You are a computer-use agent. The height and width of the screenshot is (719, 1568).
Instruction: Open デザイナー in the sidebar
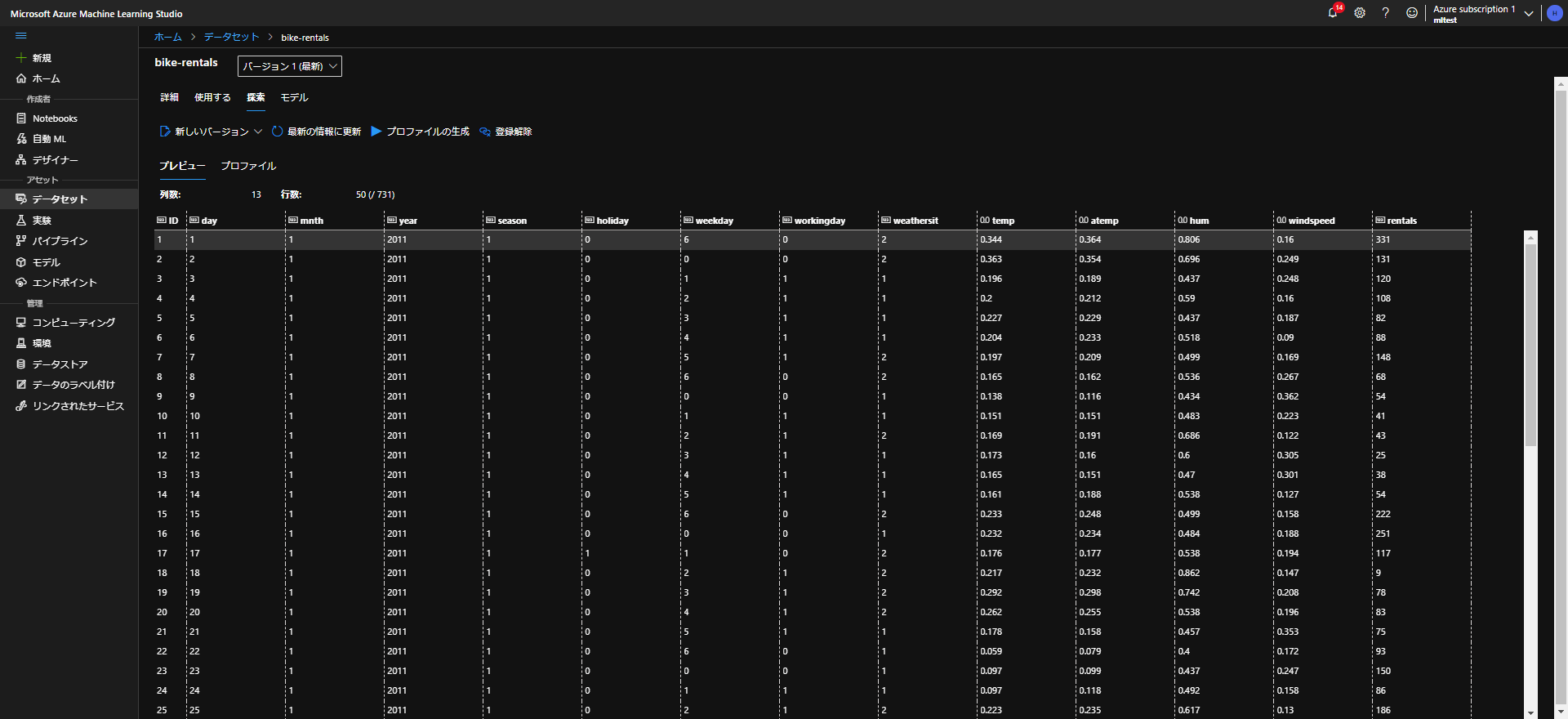pyautogui.click(x=55, y=160)
